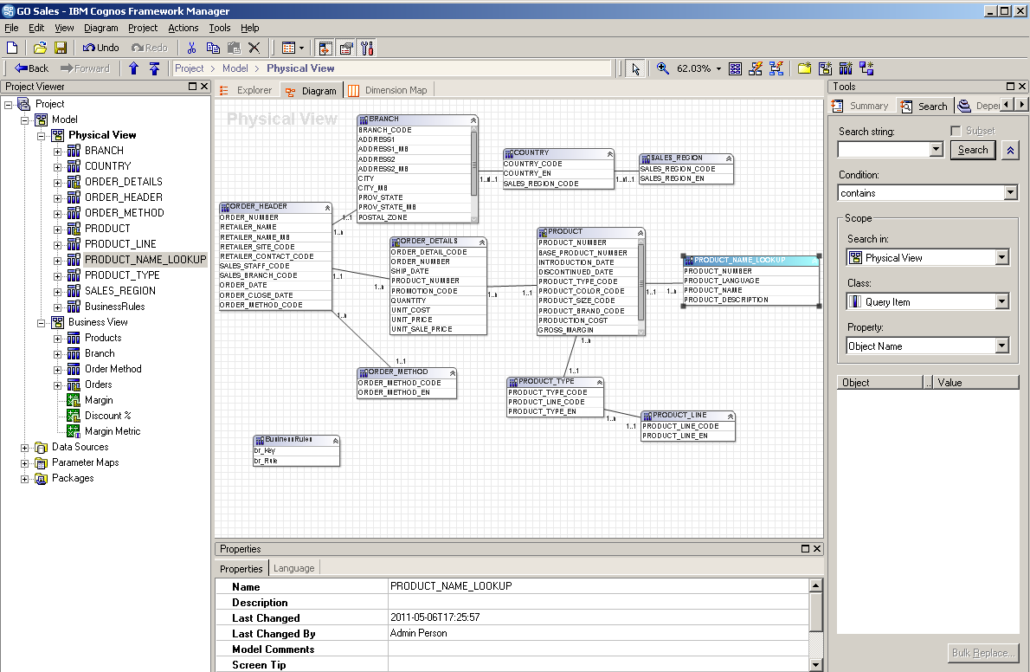Image resolution: width=1030 pixels, height=672 pixels.
Task: Open the Actions menu
Action: (183, 28)
